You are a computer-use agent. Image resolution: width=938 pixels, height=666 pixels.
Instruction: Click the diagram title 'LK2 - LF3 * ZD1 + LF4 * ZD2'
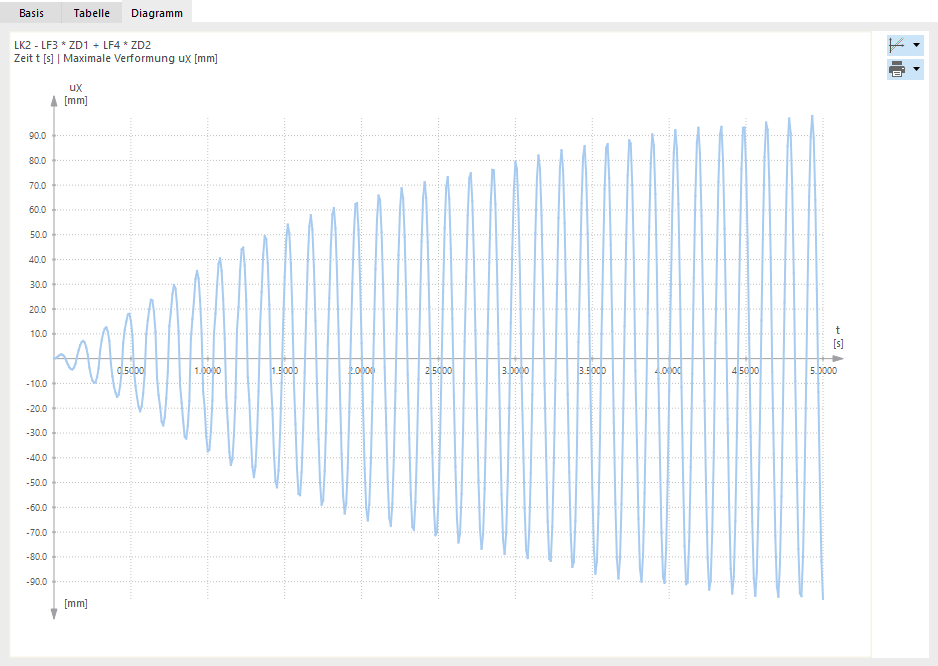pyautogui.click(x=83, y=45)
